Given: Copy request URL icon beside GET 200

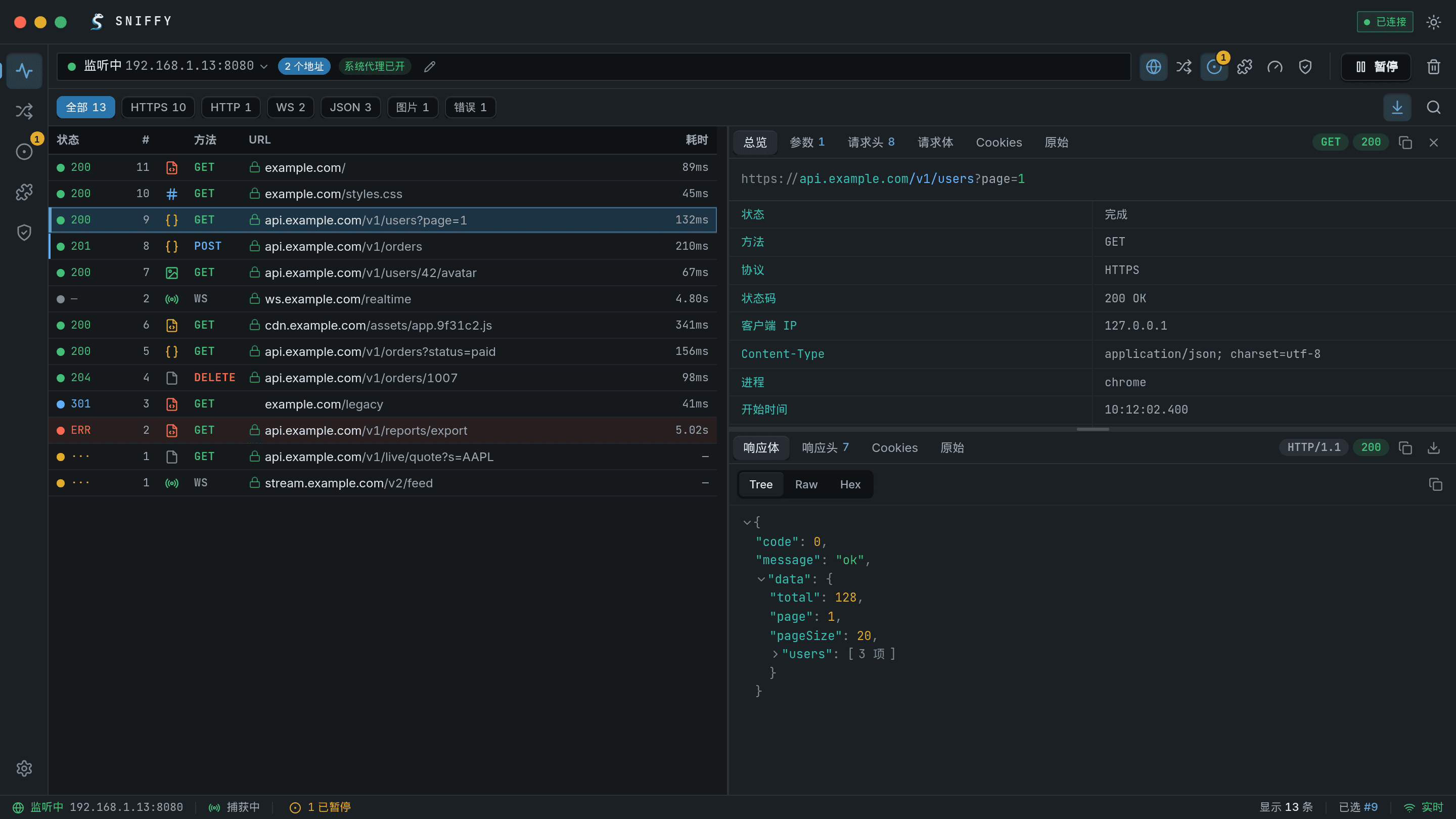Looking at the screenshot, I should coord(1405,143).
